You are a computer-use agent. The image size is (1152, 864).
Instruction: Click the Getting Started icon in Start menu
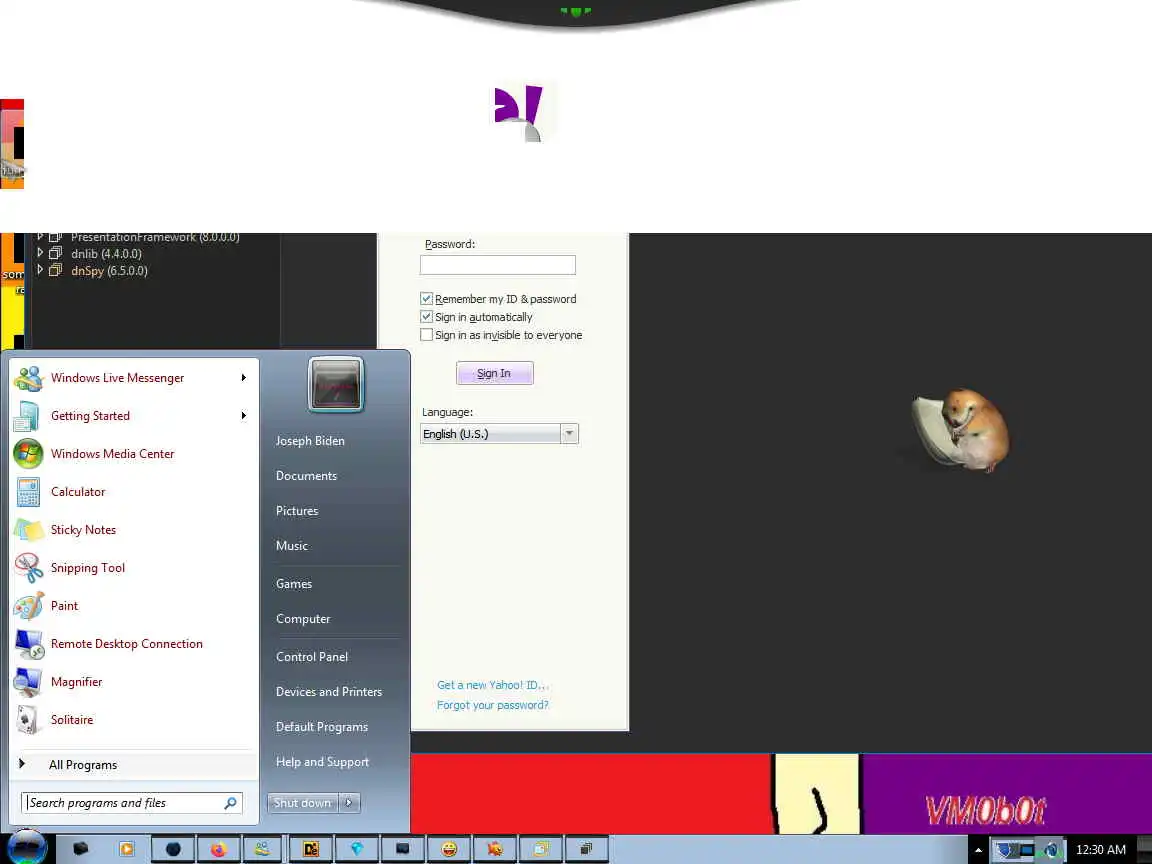pos(28,416)
